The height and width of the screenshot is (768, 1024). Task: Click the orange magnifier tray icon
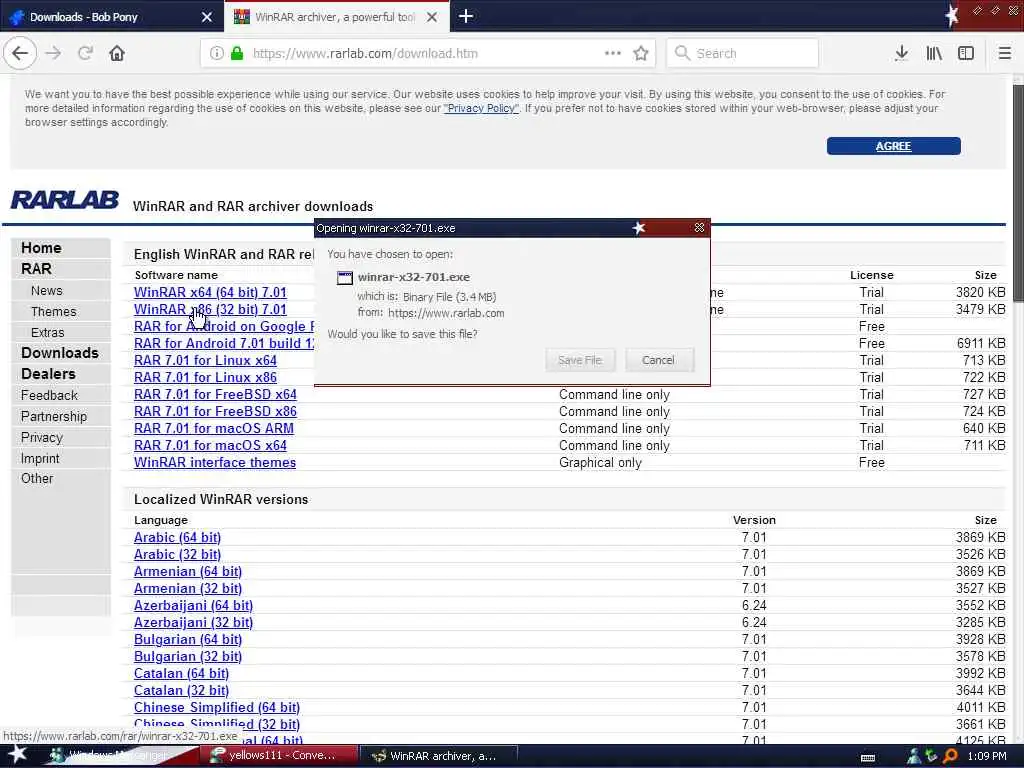click(x=950, y=756)
